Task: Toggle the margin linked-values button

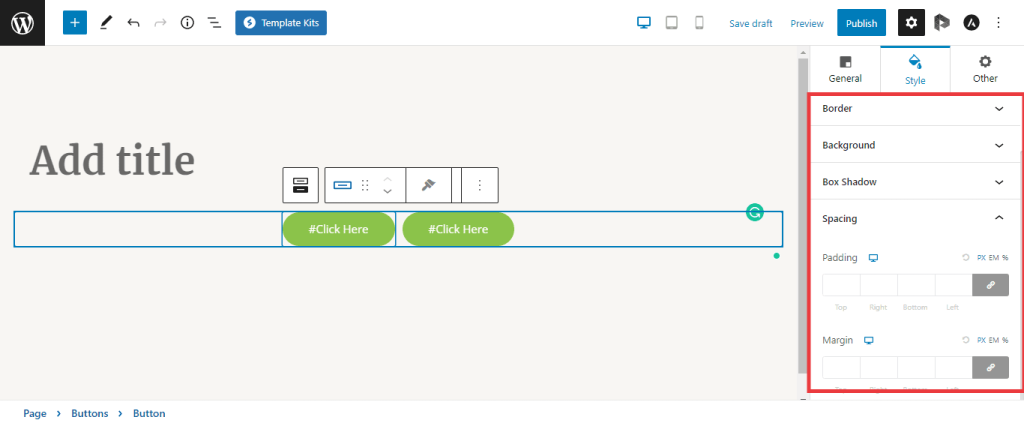Action: click(990, 368)
